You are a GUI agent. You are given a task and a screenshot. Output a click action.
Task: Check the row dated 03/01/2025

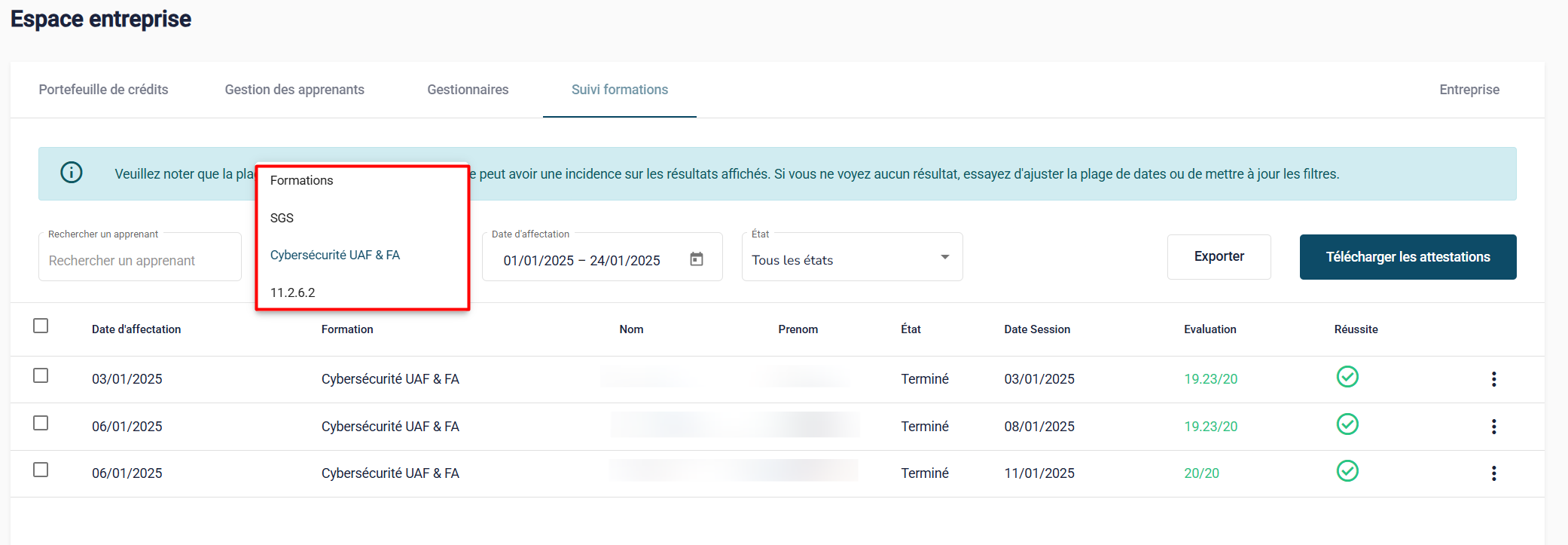[x=41, y=375]
